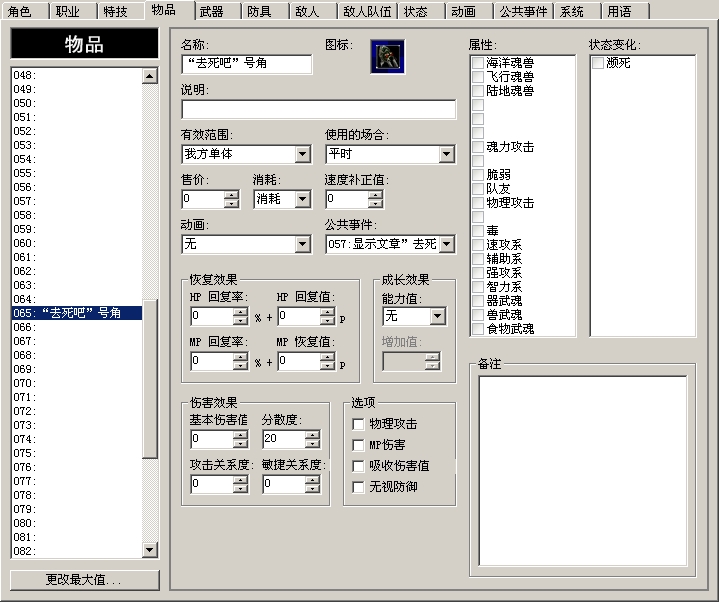Check the 魂力攻击 attribute

pyautogui.click(x=478, y=147)
